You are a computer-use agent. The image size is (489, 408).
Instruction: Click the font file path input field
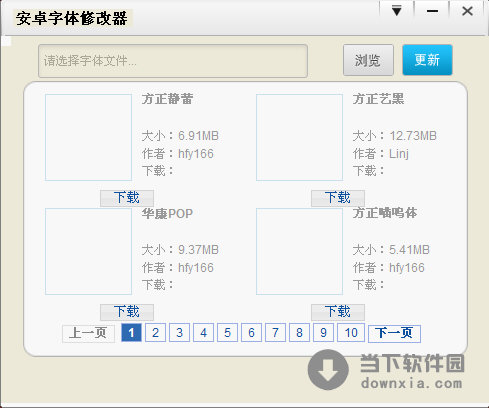173,61
